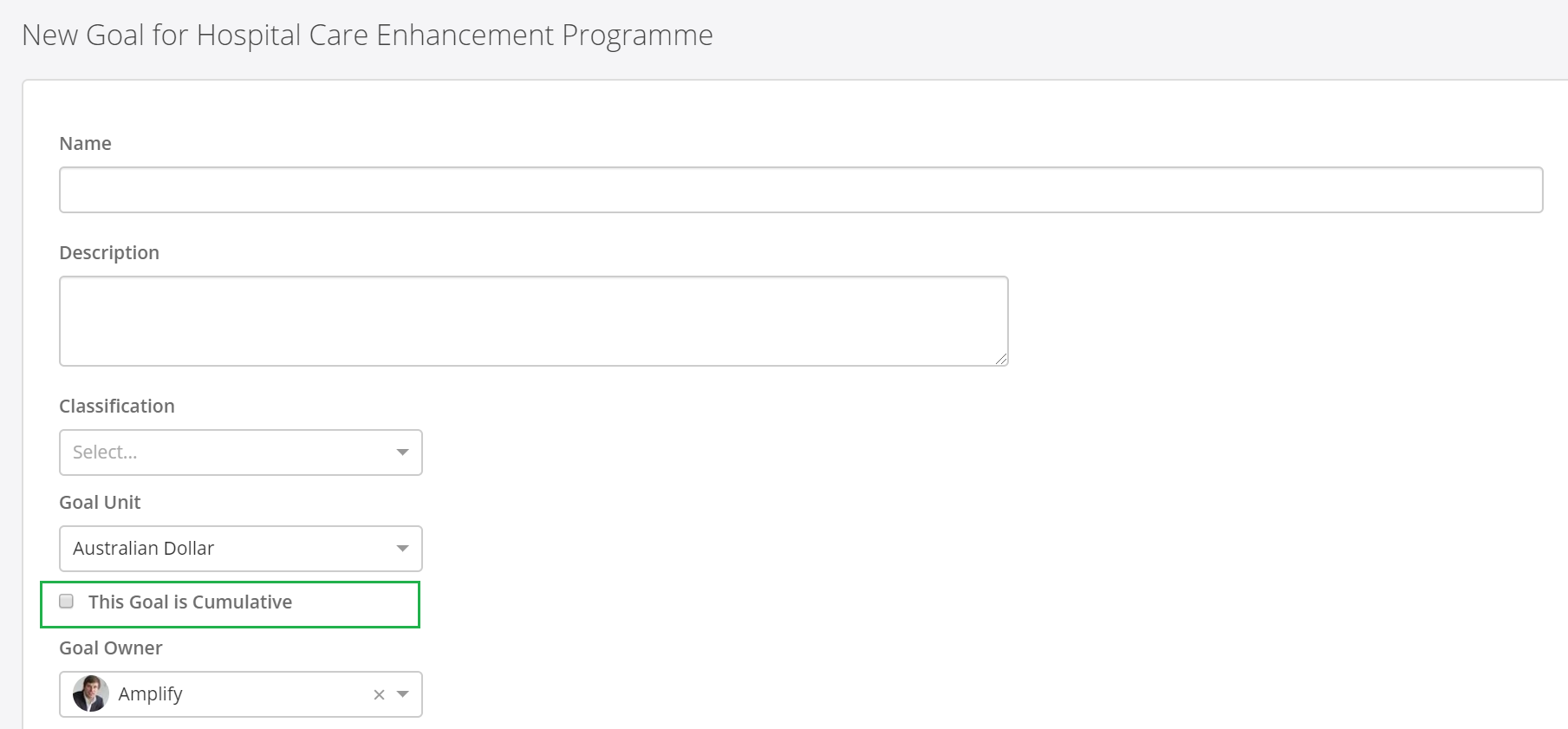Clear the Amplify goal owner selection
Screen dimensions: 1568x729
pyautogui.click(x=379, y=694)
